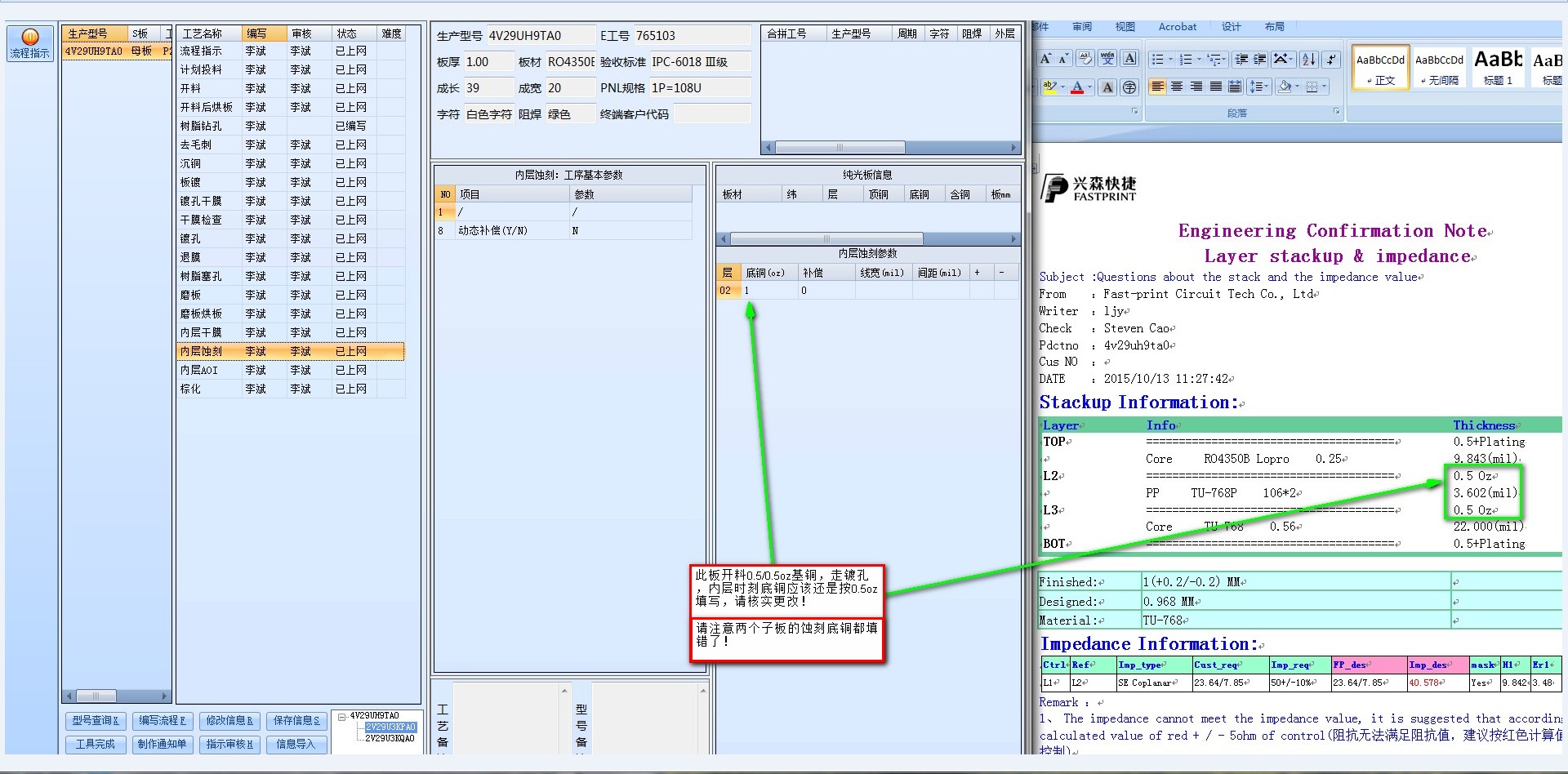This screenshot has height=774, width=1568.
Task: Click the 修改信息R button
Action: 229,721
